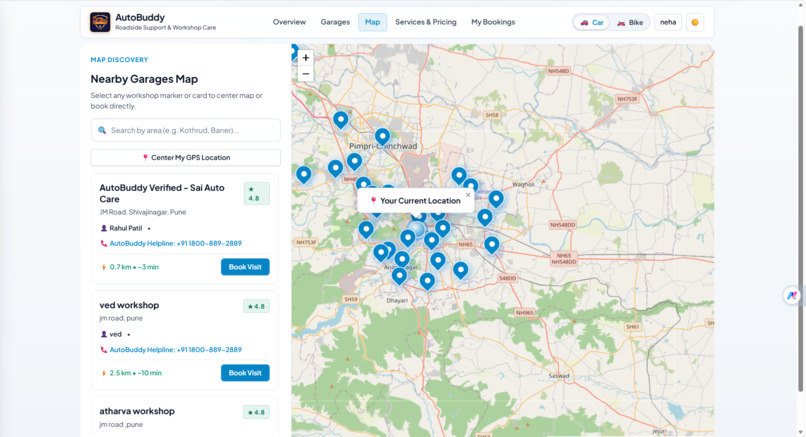The image size is (806, 437).
Task: Select the ved workshop card title
Action: pos(129,305)
